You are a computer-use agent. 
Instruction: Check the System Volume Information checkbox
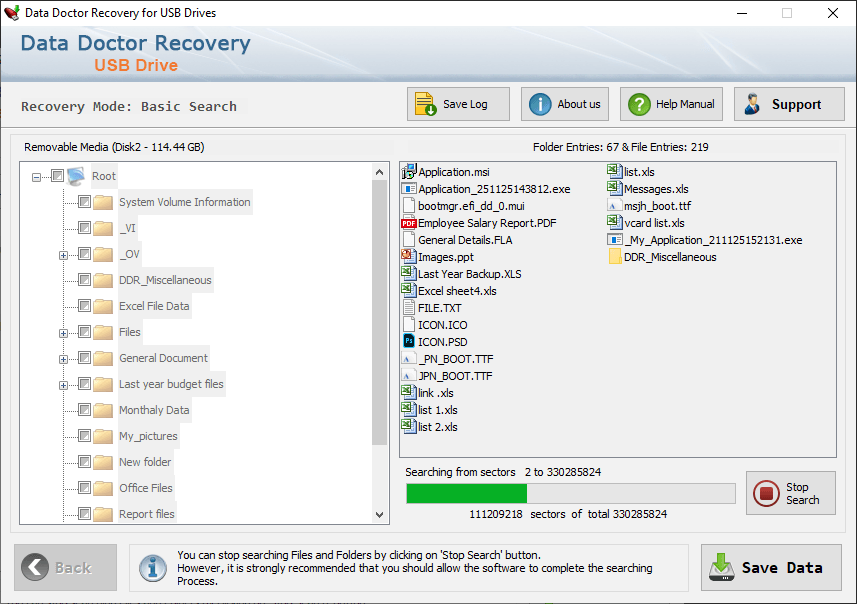84,202
